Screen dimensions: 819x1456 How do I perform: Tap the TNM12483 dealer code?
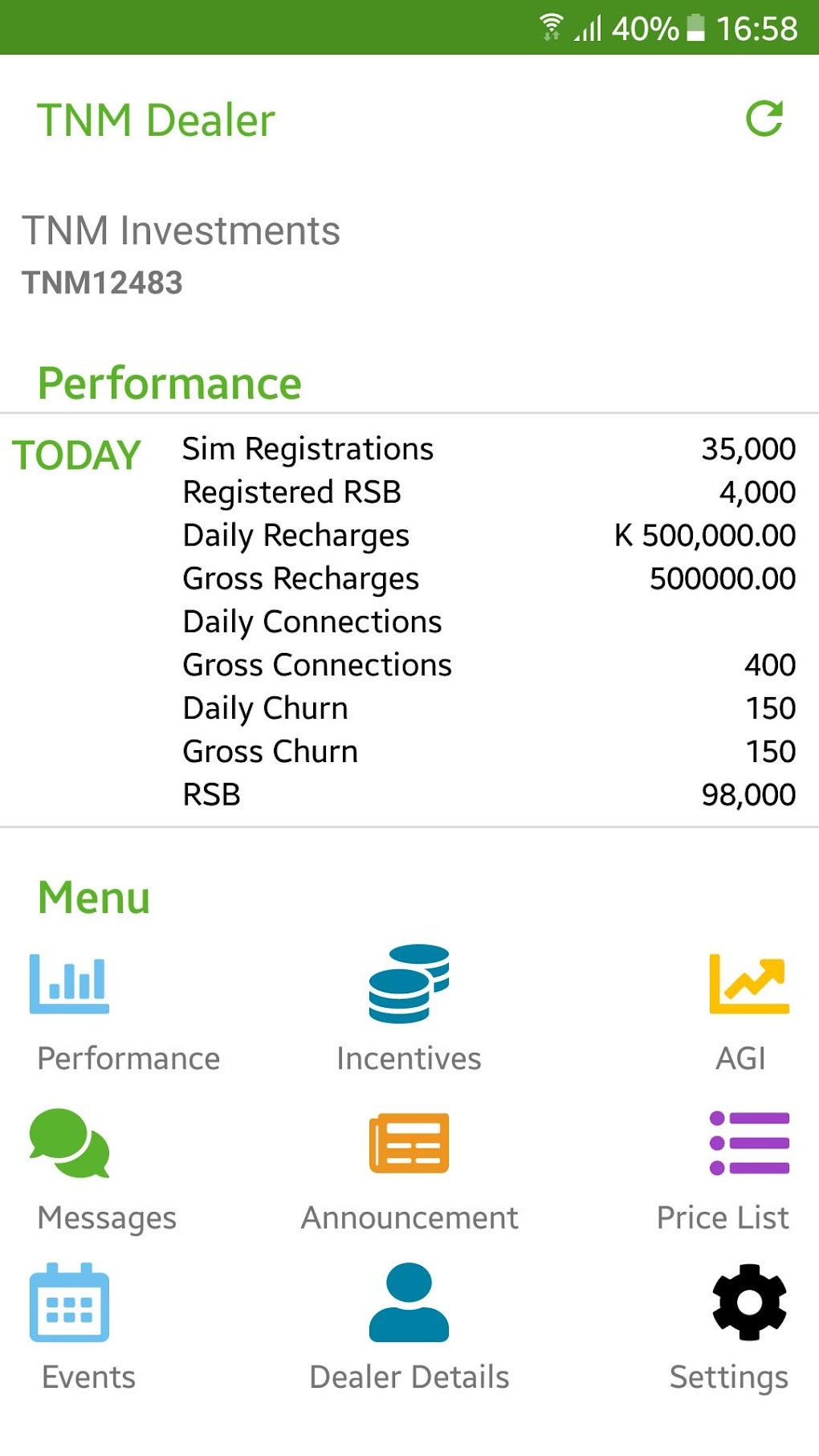(102, 283)
